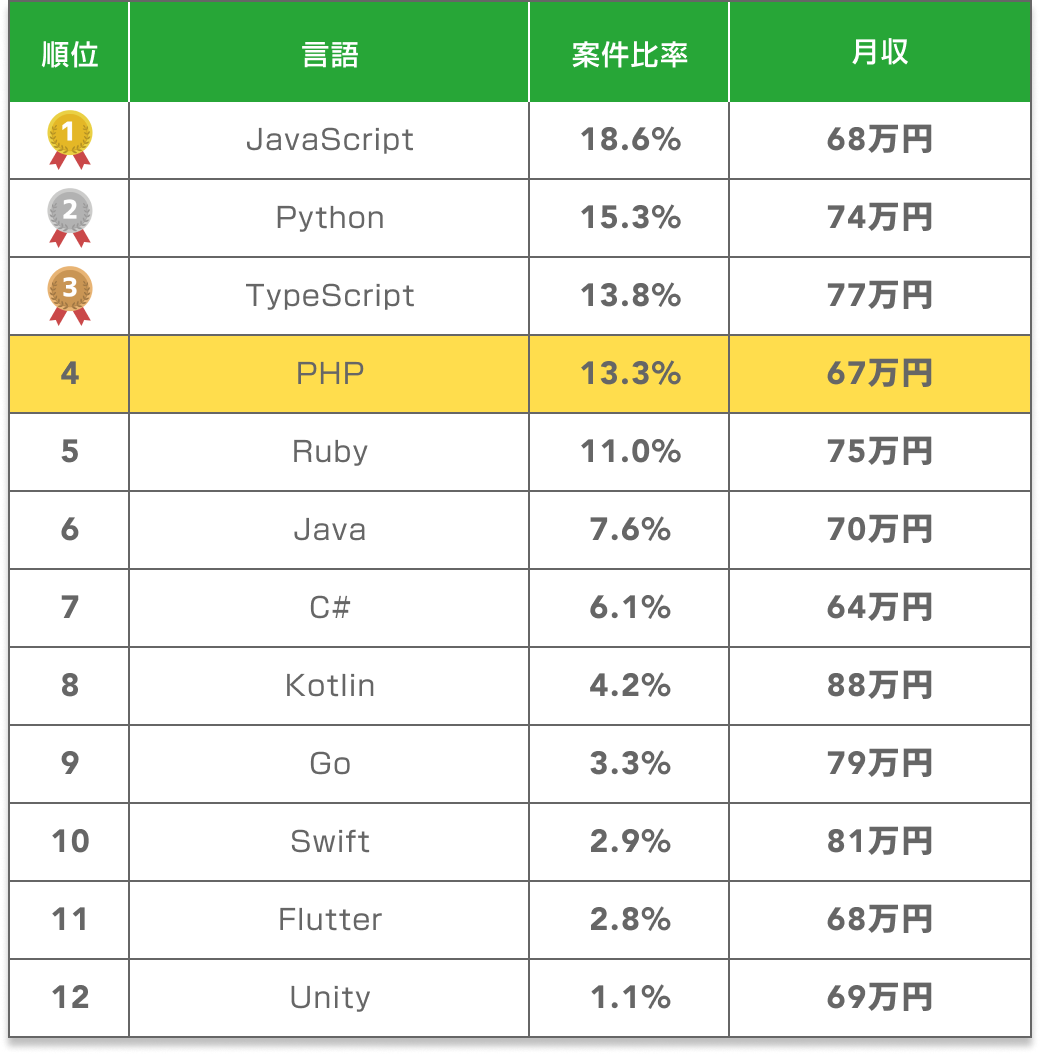This screenshot has height=1054, width=1040.
Task: Click the Flutter language cell
Action: point(330,920)
